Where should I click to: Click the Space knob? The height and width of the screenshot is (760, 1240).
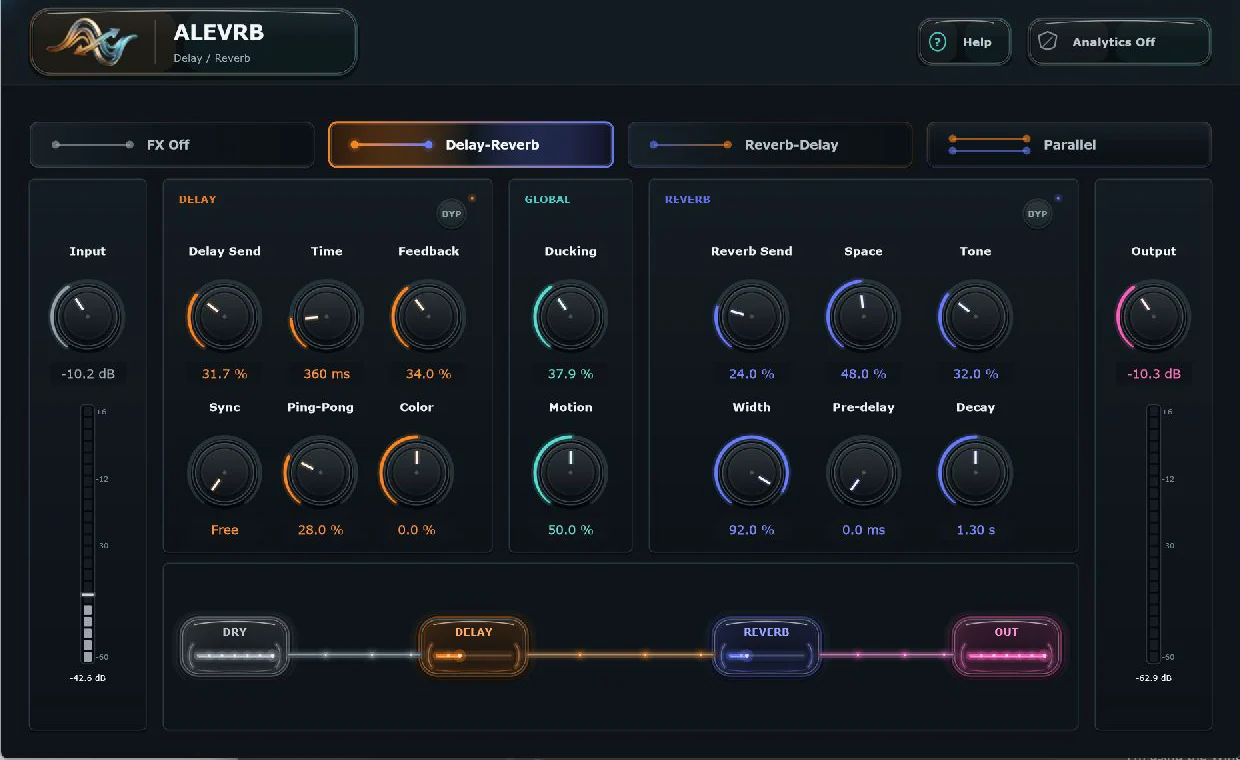[x=863, y=316]
